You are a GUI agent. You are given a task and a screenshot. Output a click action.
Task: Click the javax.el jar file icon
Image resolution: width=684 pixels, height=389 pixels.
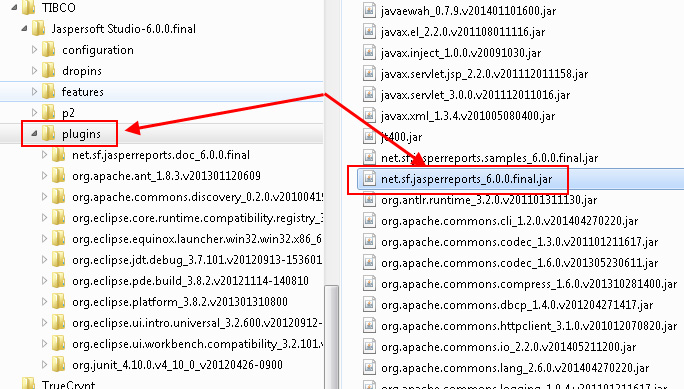[369, 31]
